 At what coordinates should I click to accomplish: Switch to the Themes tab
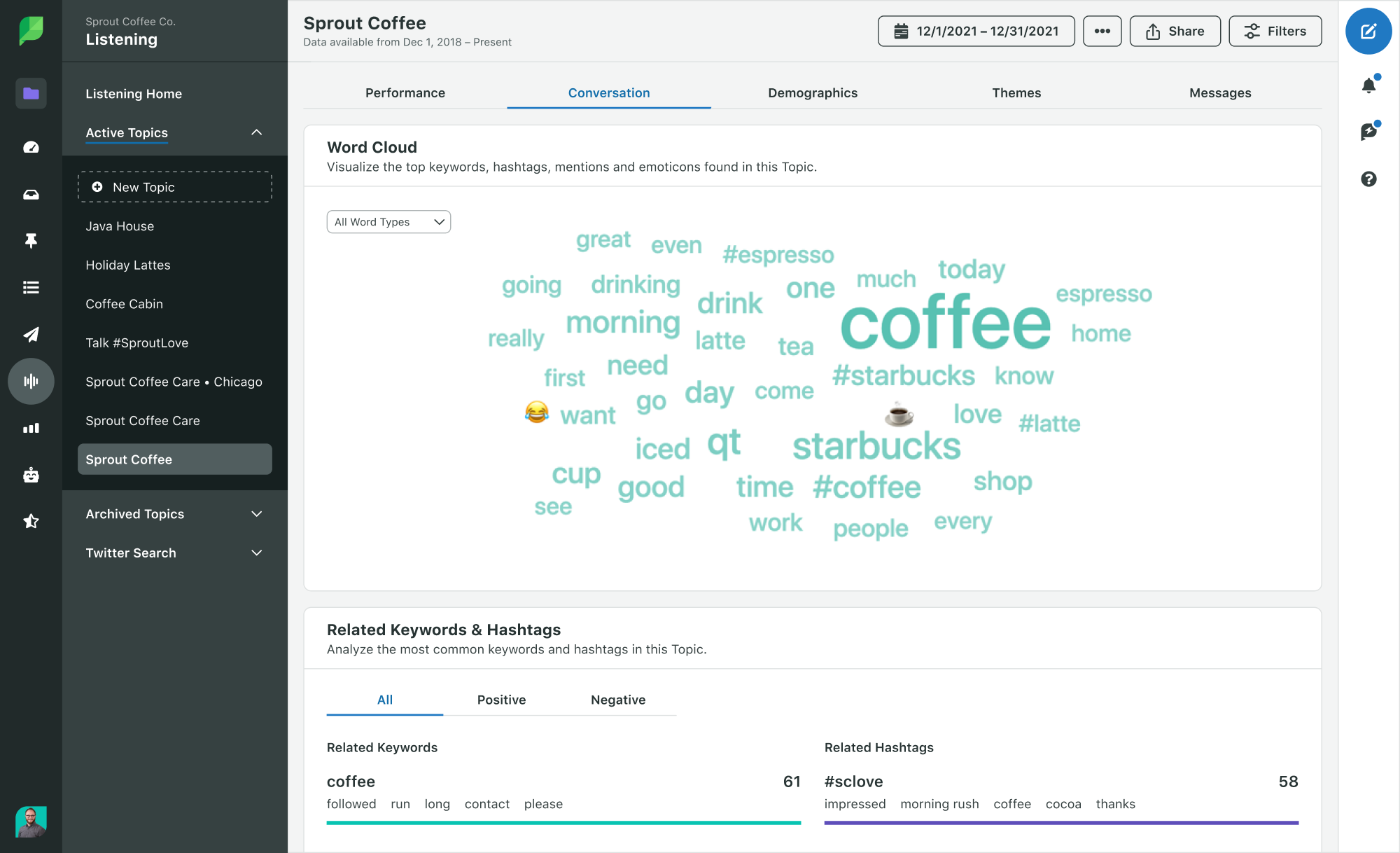1016,92
